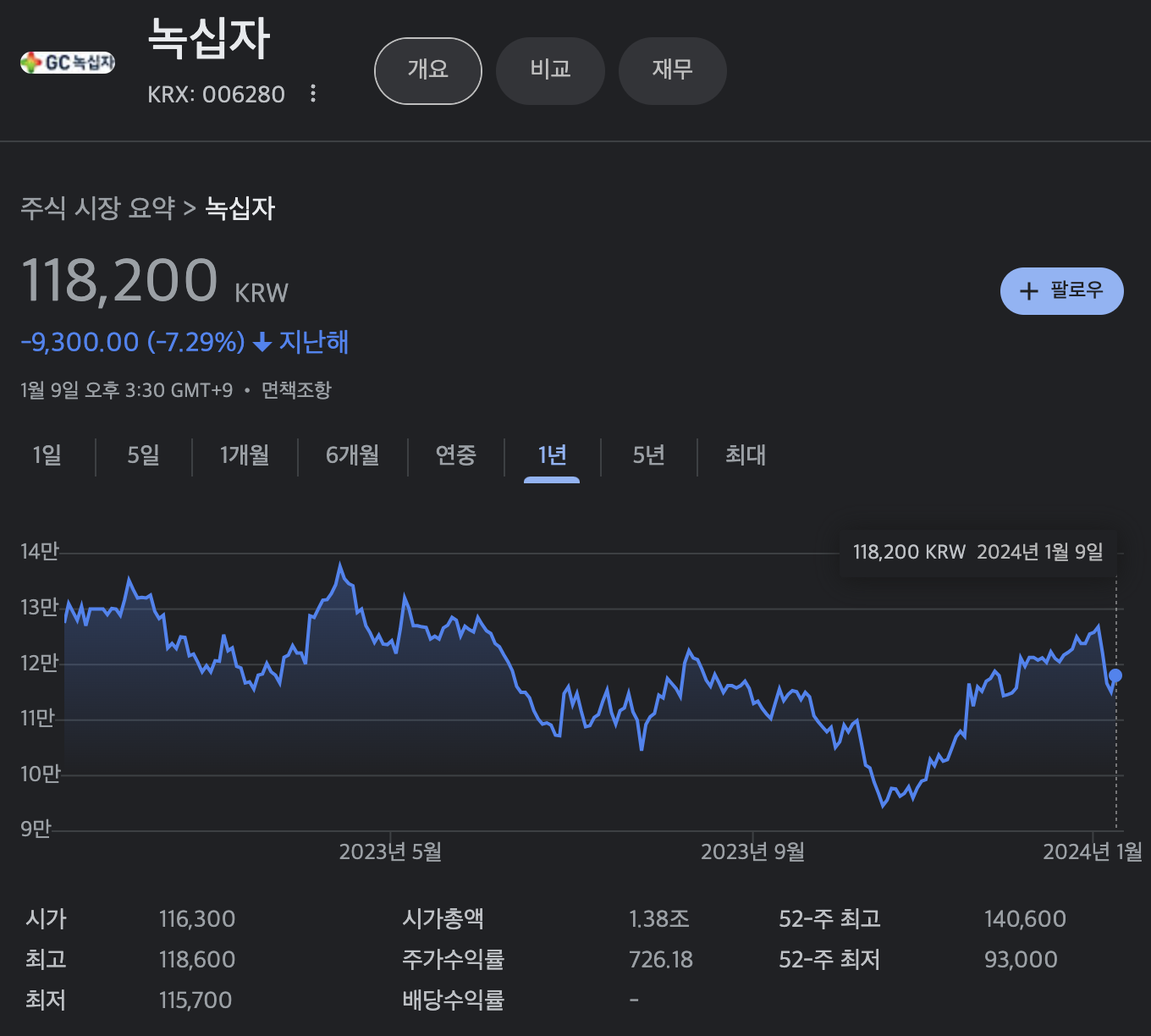1151x1036 pixels.
Task: Select the 5일 time range
Action: pyautogui.click(x=144, y=455)
